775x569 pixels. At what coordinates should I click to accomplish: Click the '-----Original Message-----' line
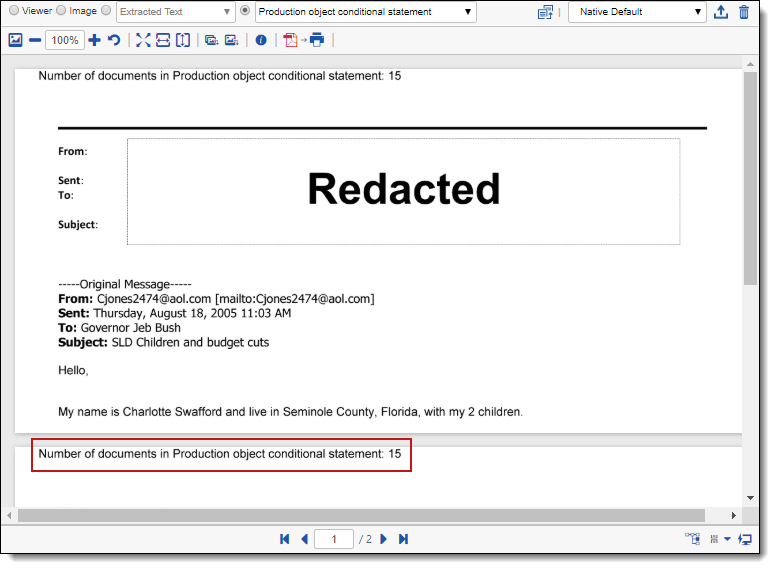pos(125,284)
